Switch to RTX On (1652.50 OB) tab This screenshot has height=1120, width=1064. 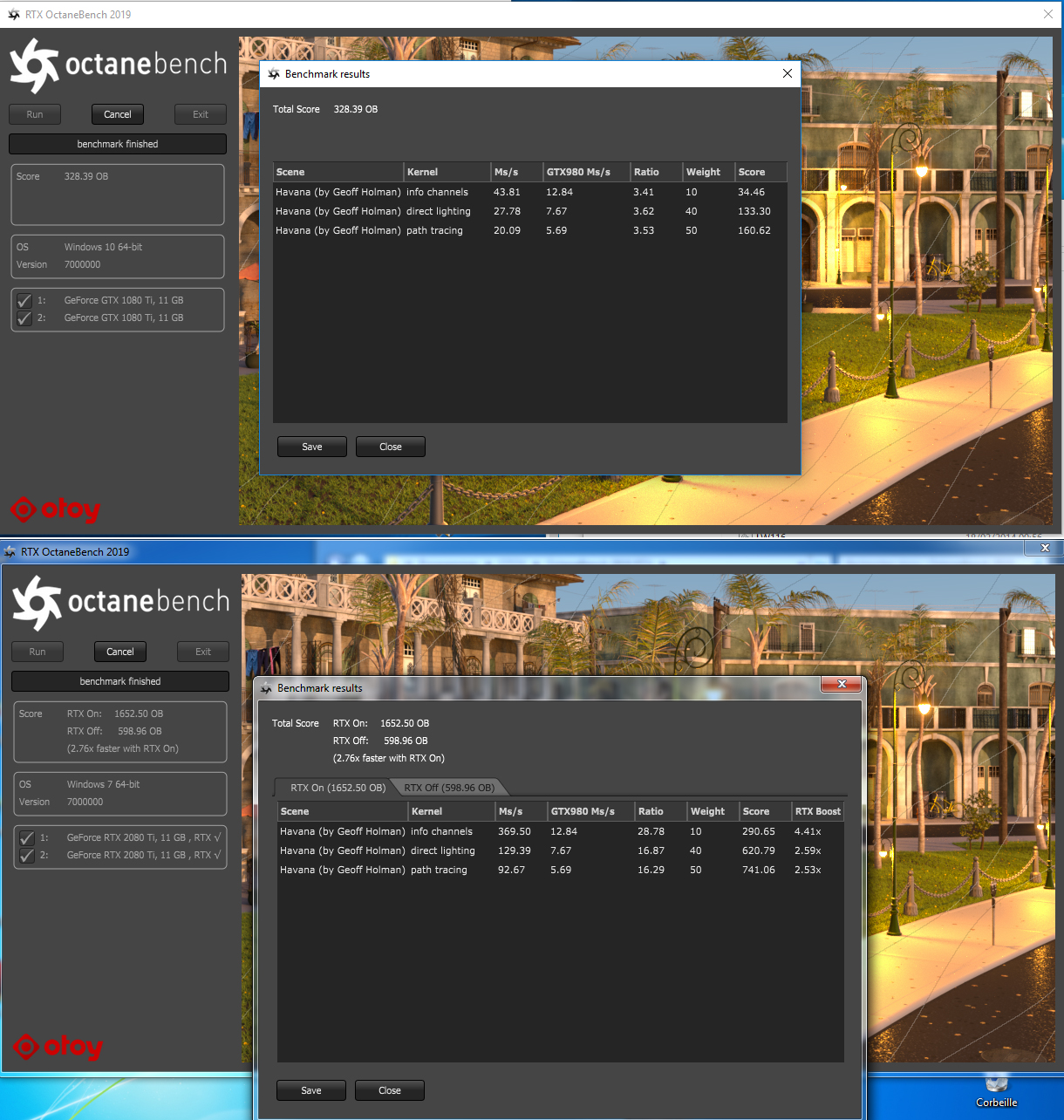[338, 788]
